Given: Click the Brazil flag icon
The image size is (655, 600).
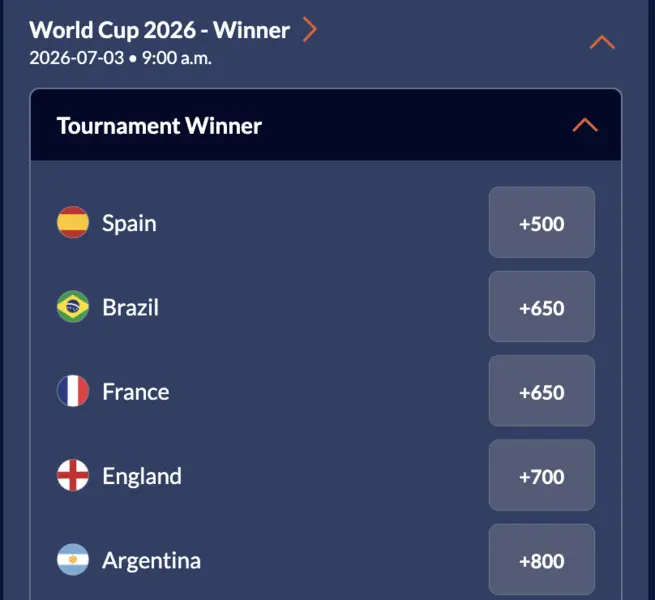Looking at the screenshot, I should pyautogui.click(x=73, y=306).
